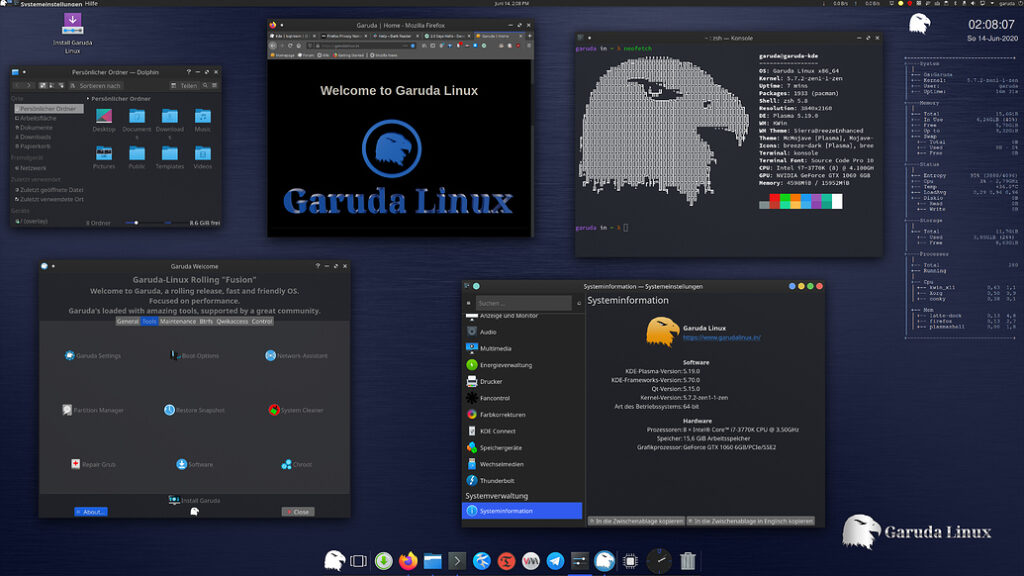This screenshot has width=1024, height=576.
Task: Collapse the Persönlicher Ordner tree in Dolphin
Action: pos(88,99)
